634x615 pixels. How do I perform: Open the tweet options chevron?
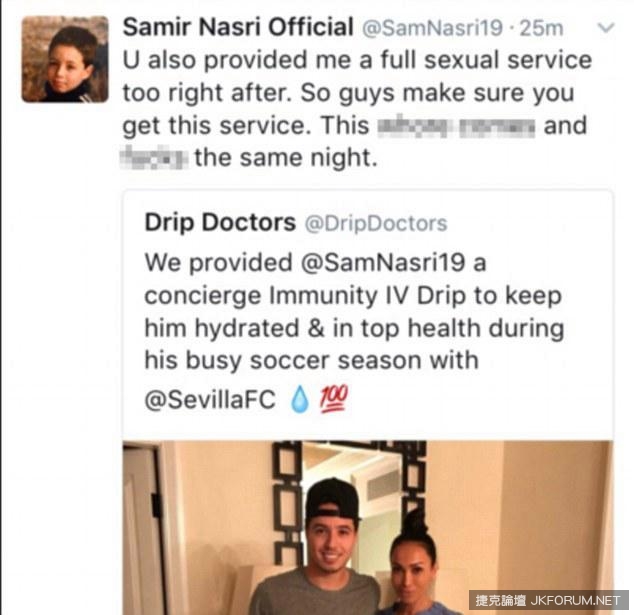pyautogui.click(x=606, y=27)
